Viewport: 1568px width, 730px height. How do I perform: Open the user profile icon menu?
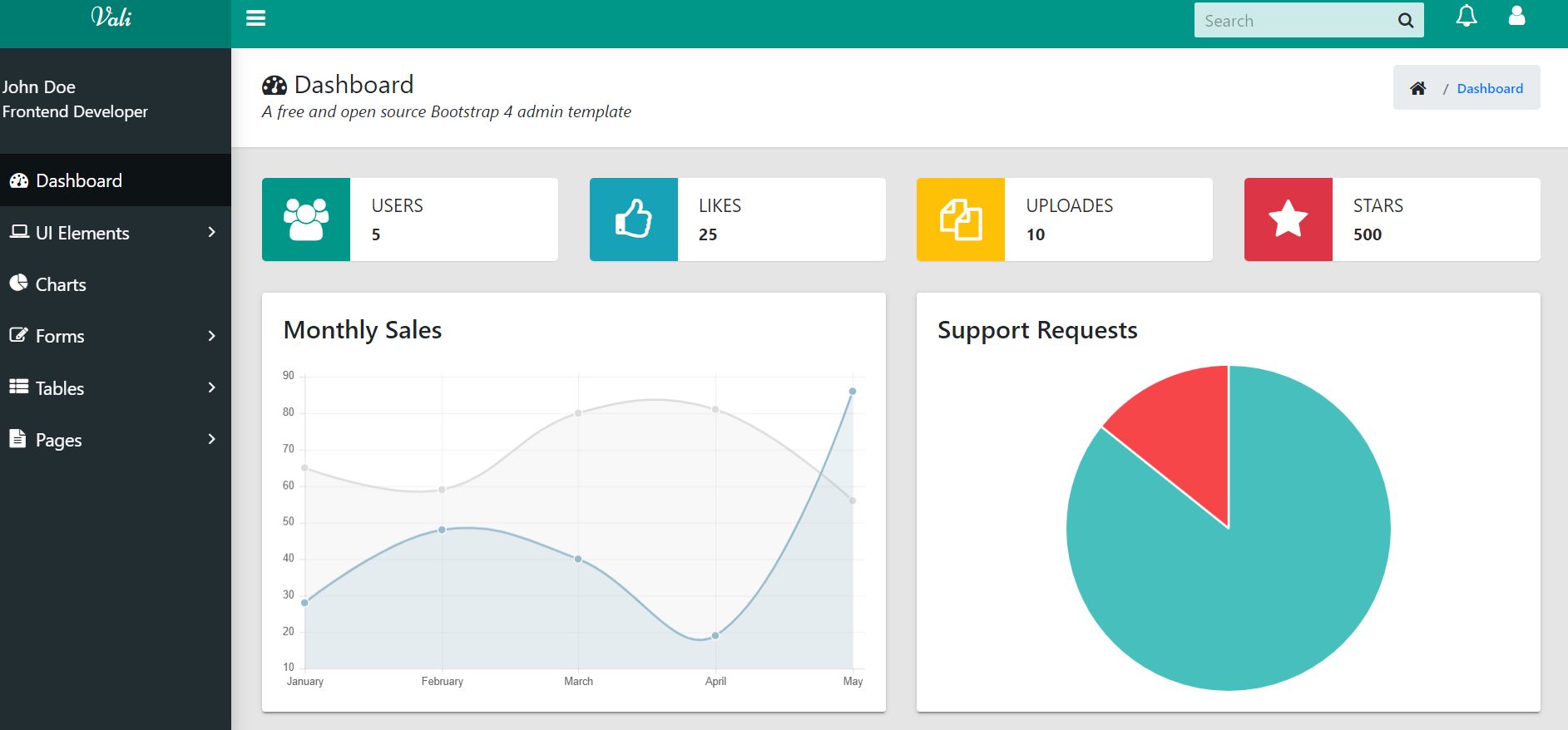[1516, 17]
